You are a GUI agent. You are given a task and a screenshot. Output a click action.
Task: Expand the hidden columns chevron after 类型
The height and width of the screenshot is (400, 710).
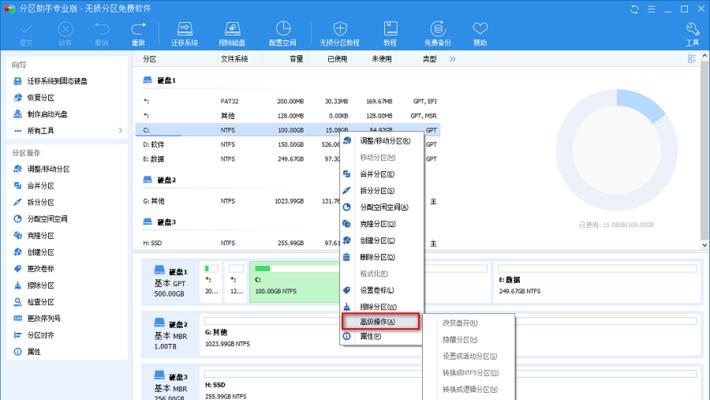click(x=452, y=59)
